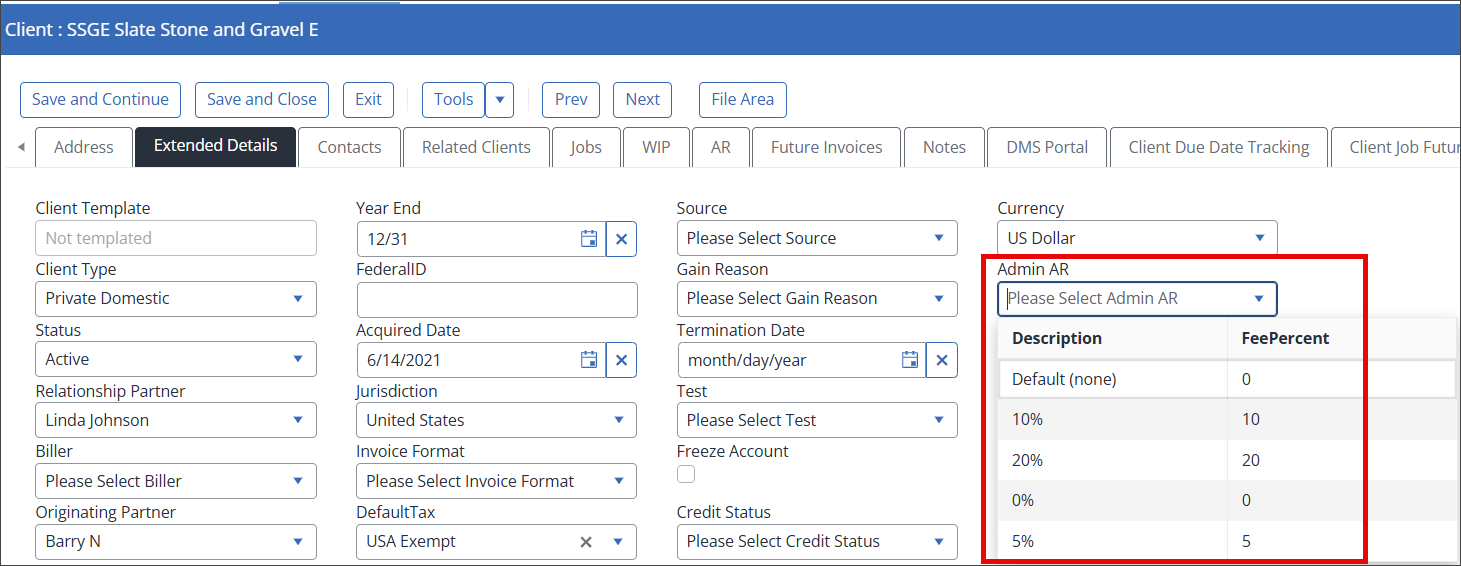
Task: Open the Future Invoices tab
Action: (826, 147)
